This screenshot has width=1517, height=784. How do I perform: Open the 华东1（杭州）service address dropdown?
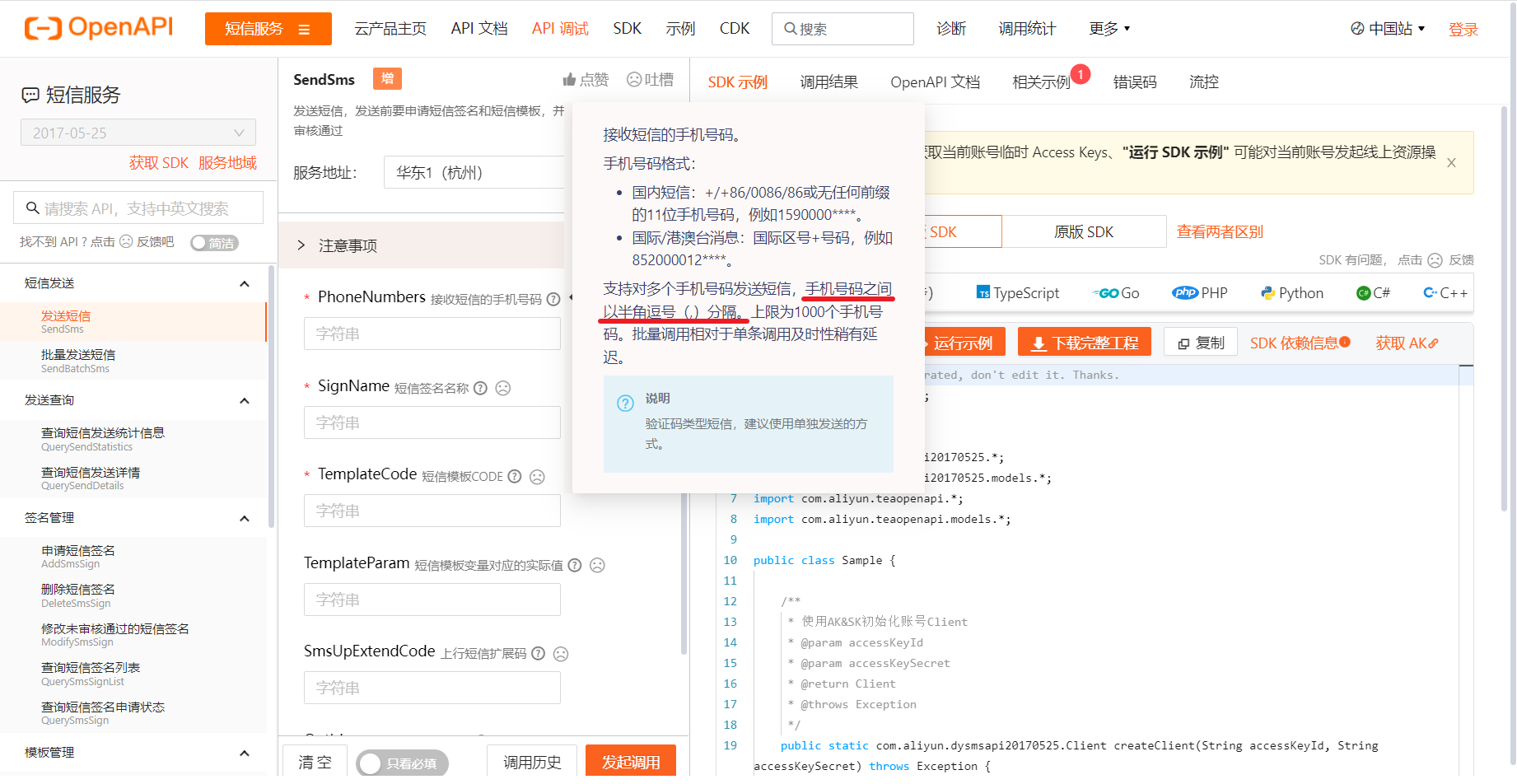[x=474, y=173]
